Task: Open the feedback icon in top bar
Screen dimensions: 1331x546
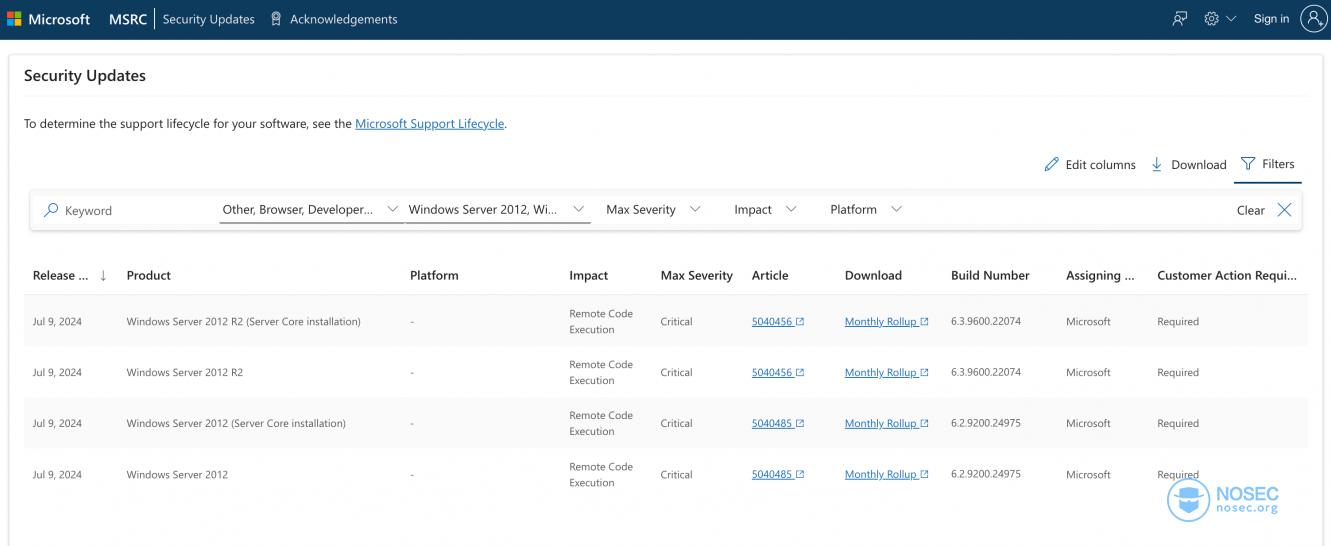Action: pos(1180,19)
